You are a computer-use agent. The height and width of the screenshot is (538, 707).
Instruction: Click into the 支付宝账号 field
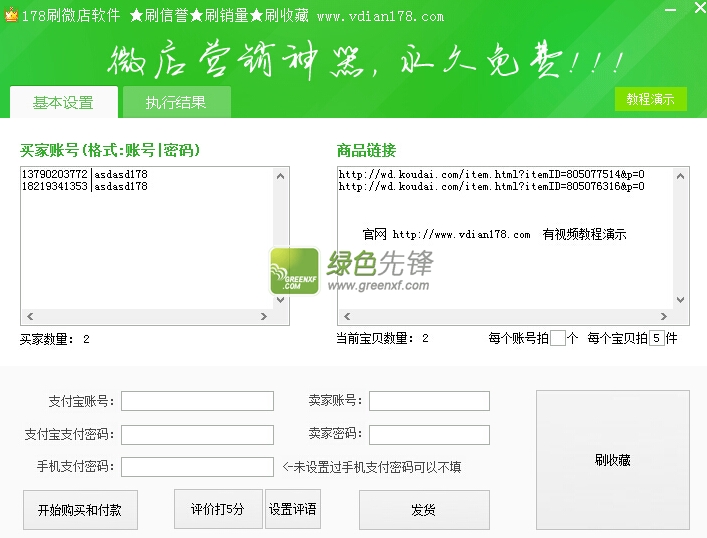coord(197,401)
